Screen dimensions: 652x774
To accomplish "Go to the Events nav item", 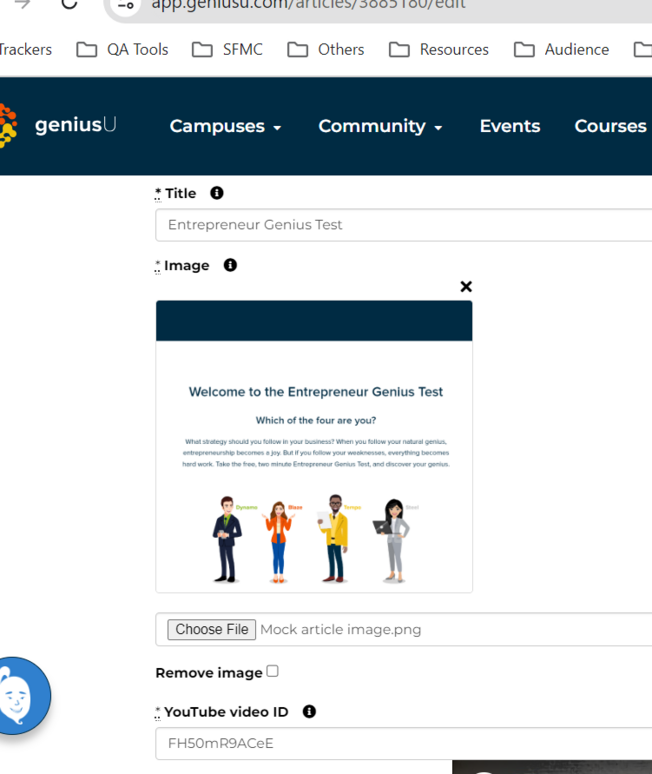I will 510,126.
